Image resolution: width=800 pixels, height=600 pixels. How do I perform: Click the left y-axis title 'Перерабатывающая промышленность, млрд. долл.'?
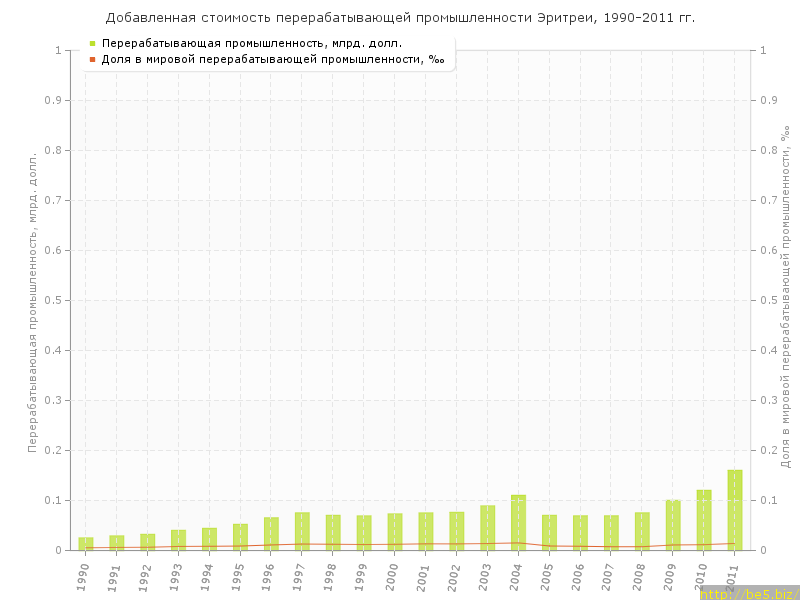tap(32, 300)
